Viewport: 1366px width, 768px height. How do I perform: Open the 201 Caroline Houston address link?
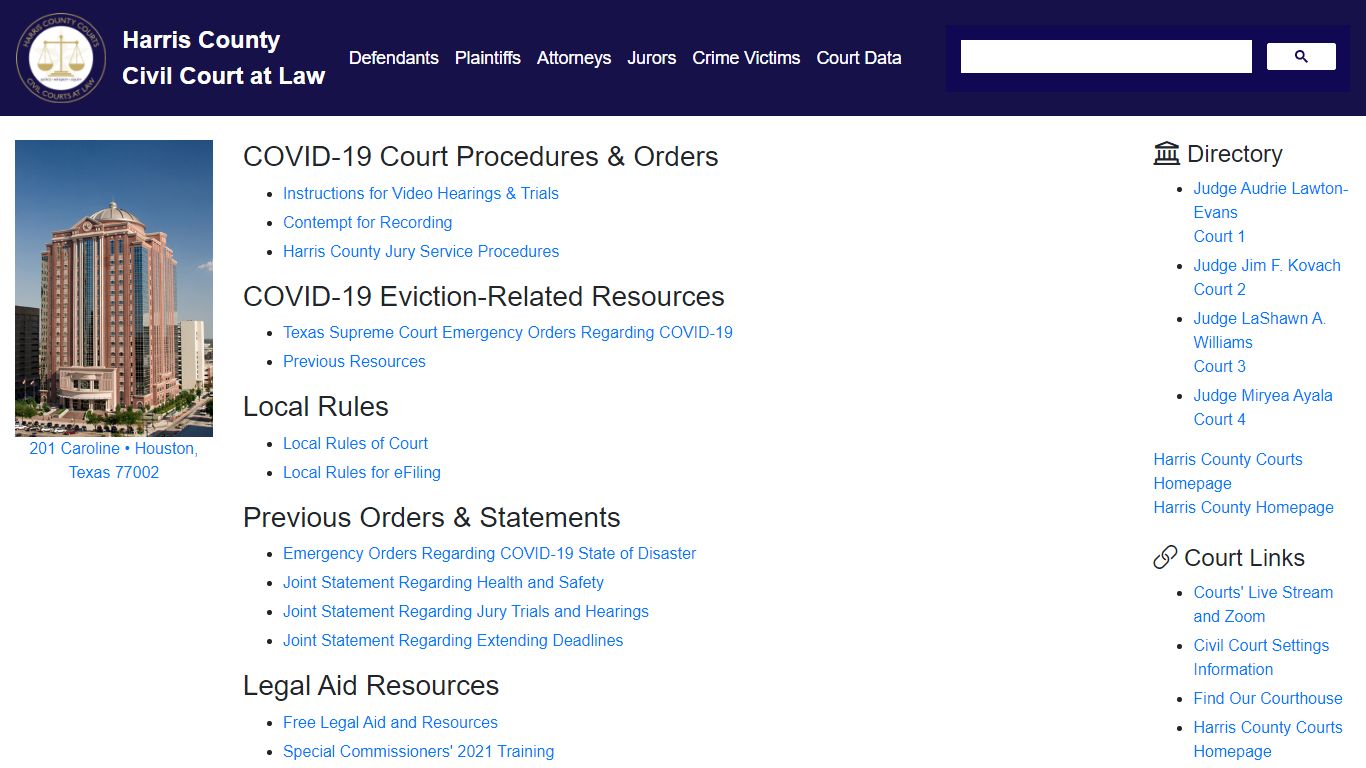click(x=114, y=461)
